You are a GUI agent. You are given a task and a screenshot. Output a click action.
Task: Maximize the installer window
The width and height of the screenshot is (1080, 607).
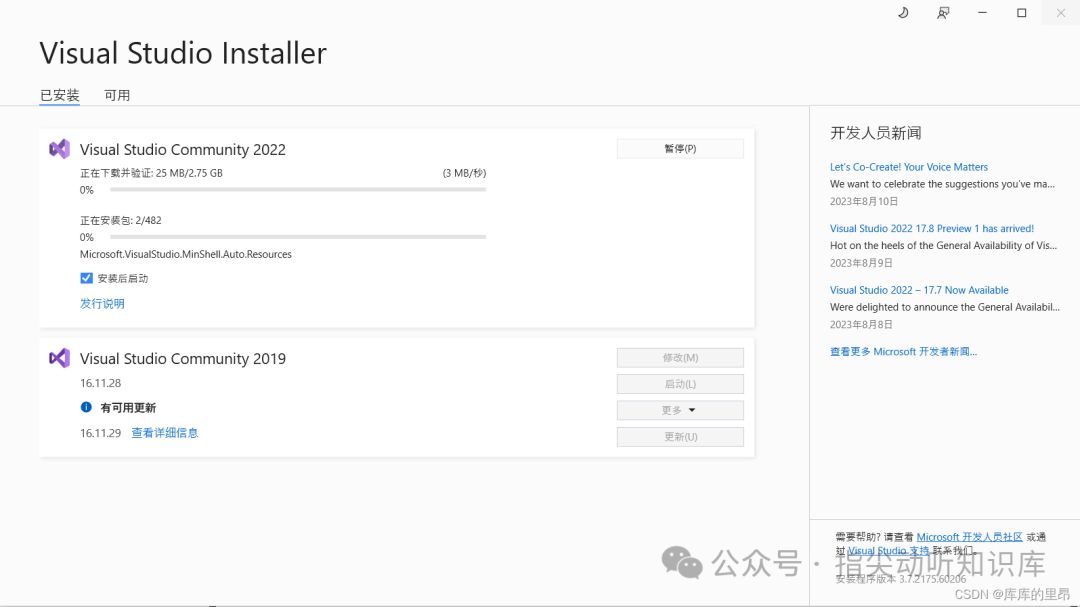pos(1021,13)
